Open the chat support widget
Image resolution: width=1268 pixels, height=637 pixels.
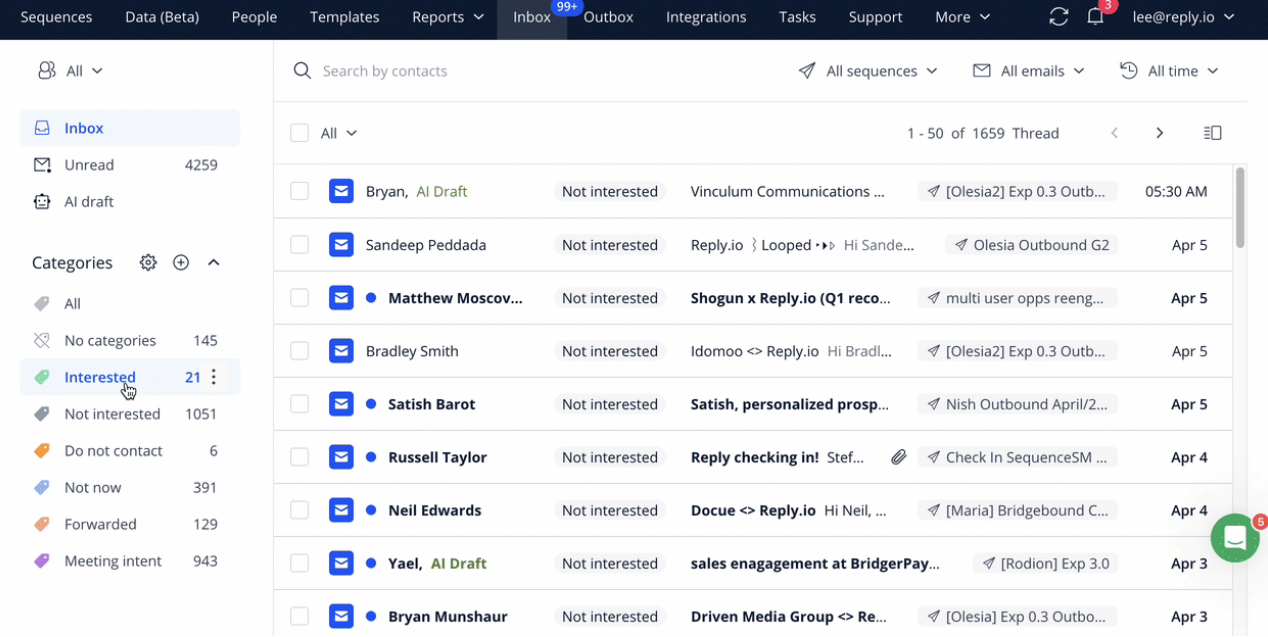coord(1235,538)
